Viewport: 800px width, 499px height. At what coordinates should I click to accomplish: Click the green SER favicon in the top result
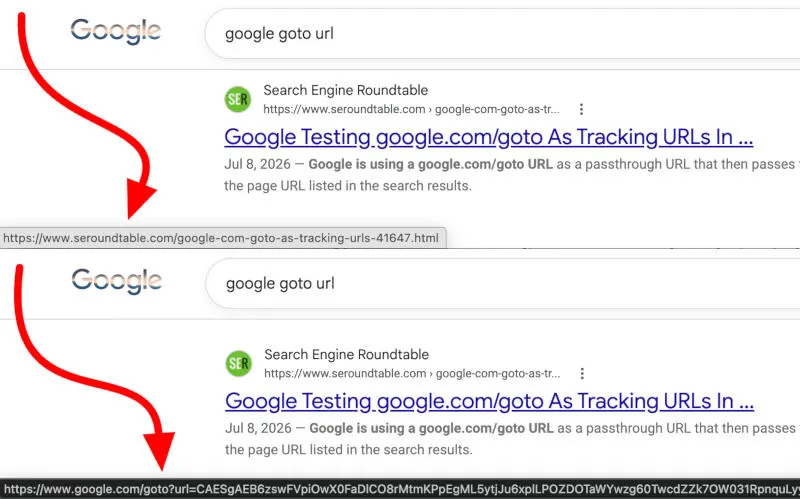[238, 99]
